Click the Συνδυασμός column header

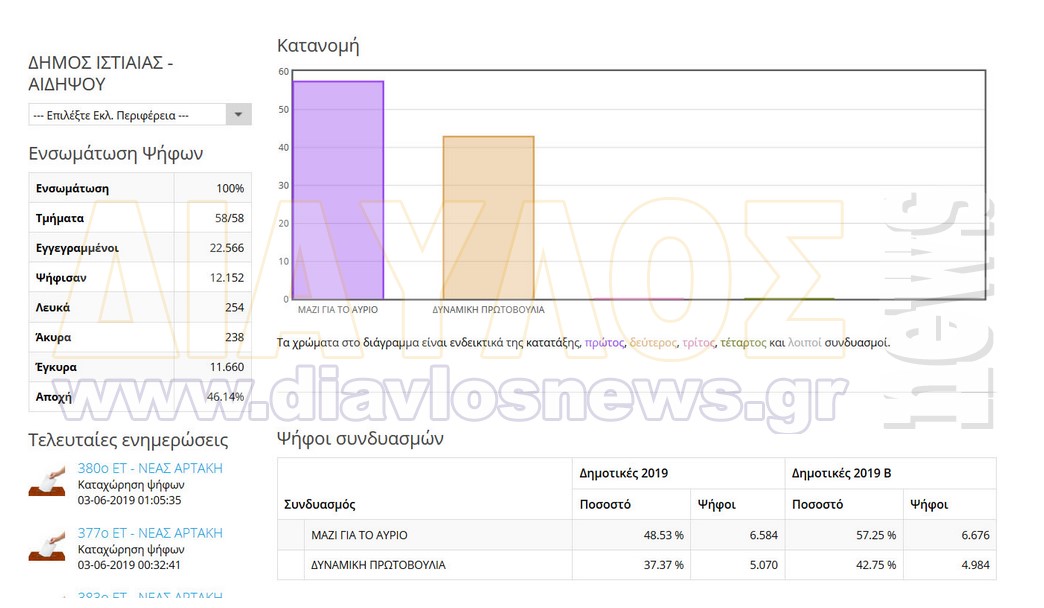(320, 505)
